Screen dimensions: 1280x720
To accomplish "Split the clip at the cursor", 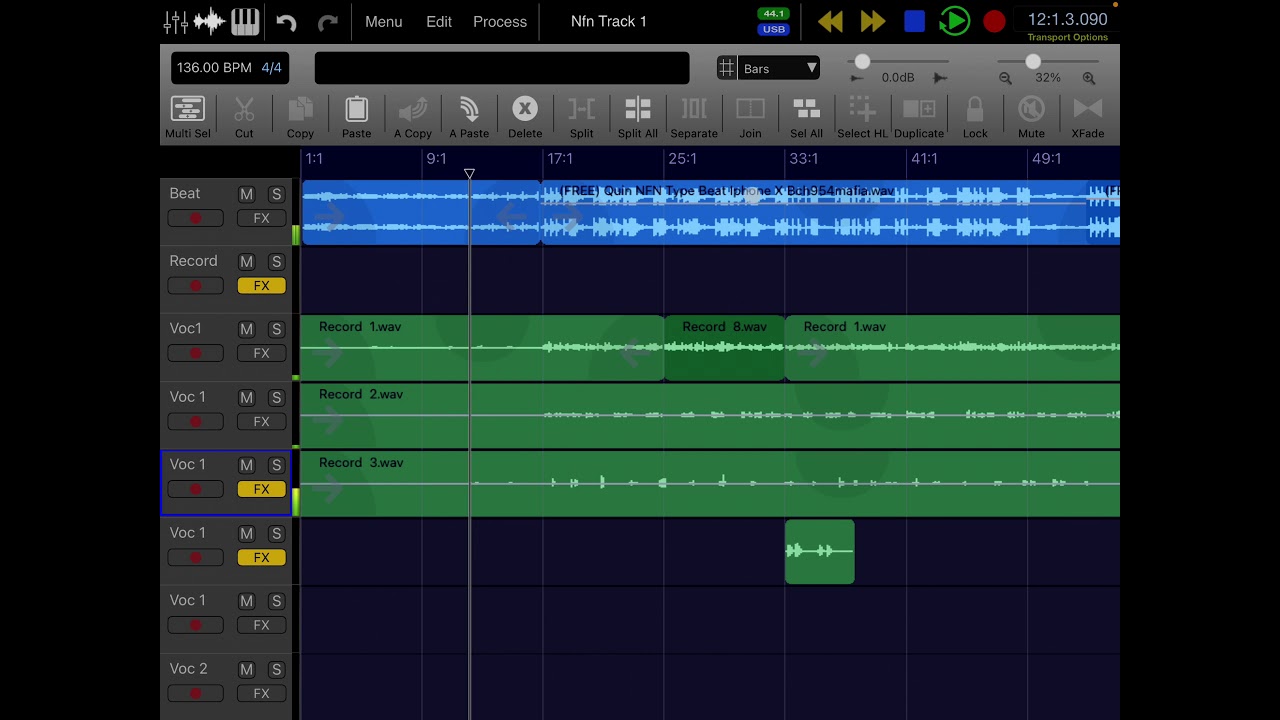I will pyautogui.click(x=581, y=117).
